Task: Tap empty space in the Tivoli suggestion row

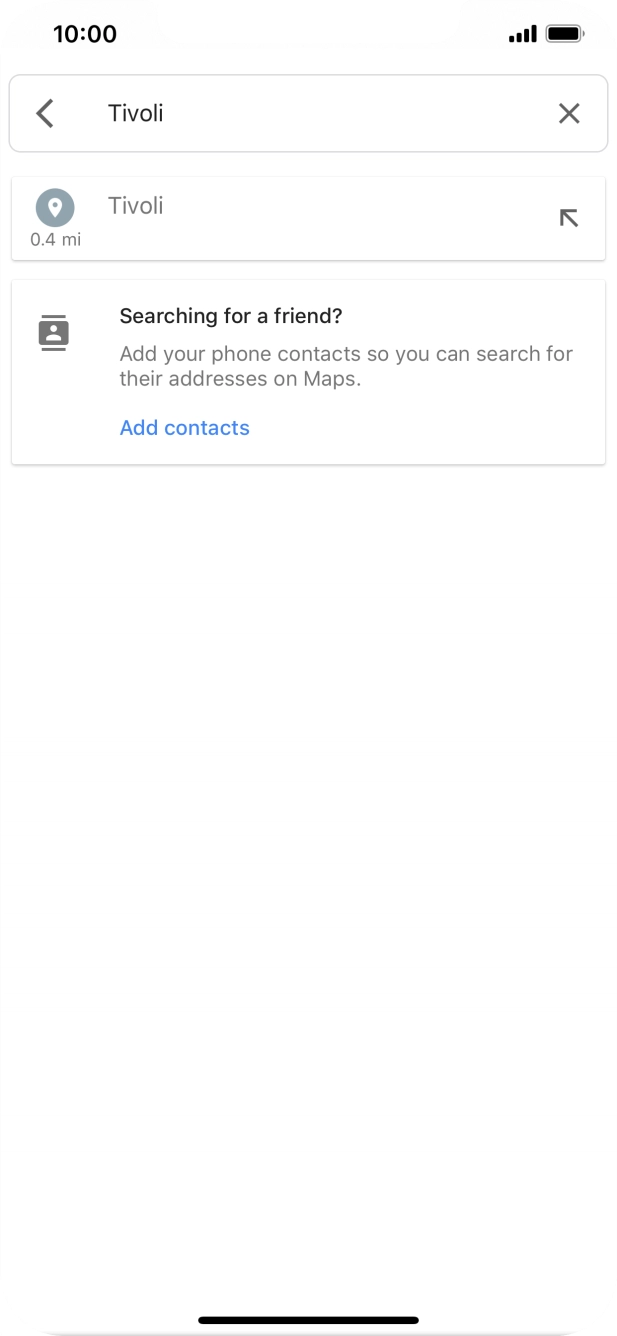Action: click(x=360, y=218)
